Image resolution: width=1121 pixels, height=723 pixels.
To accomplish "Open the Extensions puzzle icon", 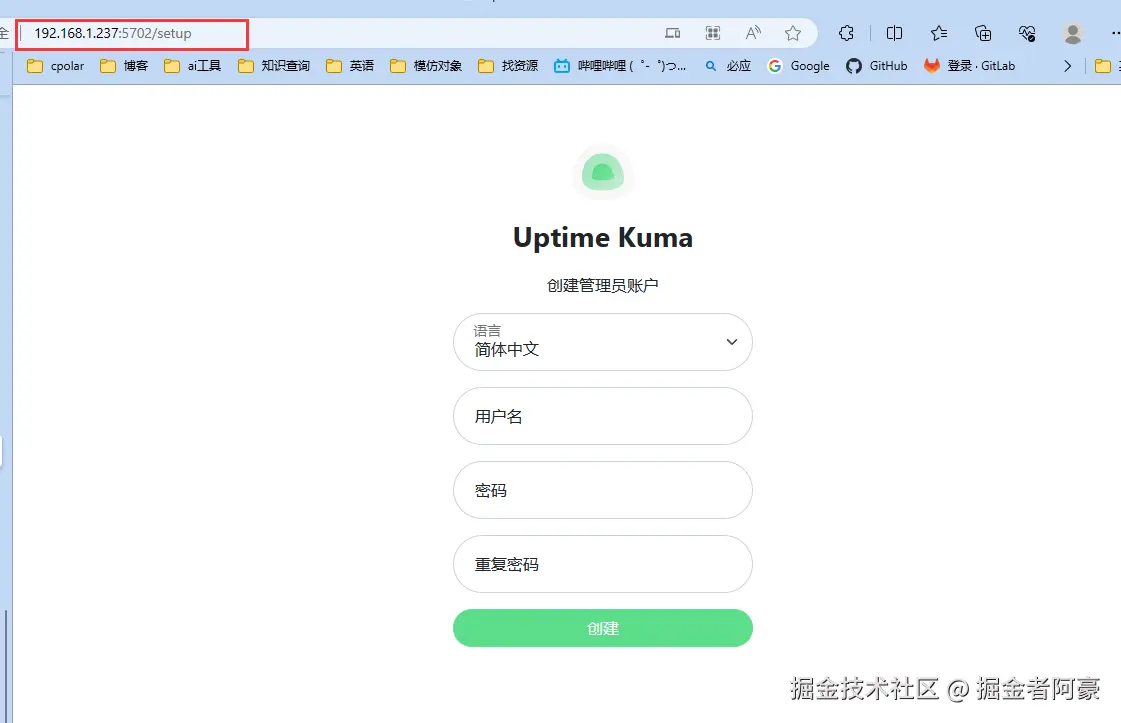I will [x=846, y=33].
